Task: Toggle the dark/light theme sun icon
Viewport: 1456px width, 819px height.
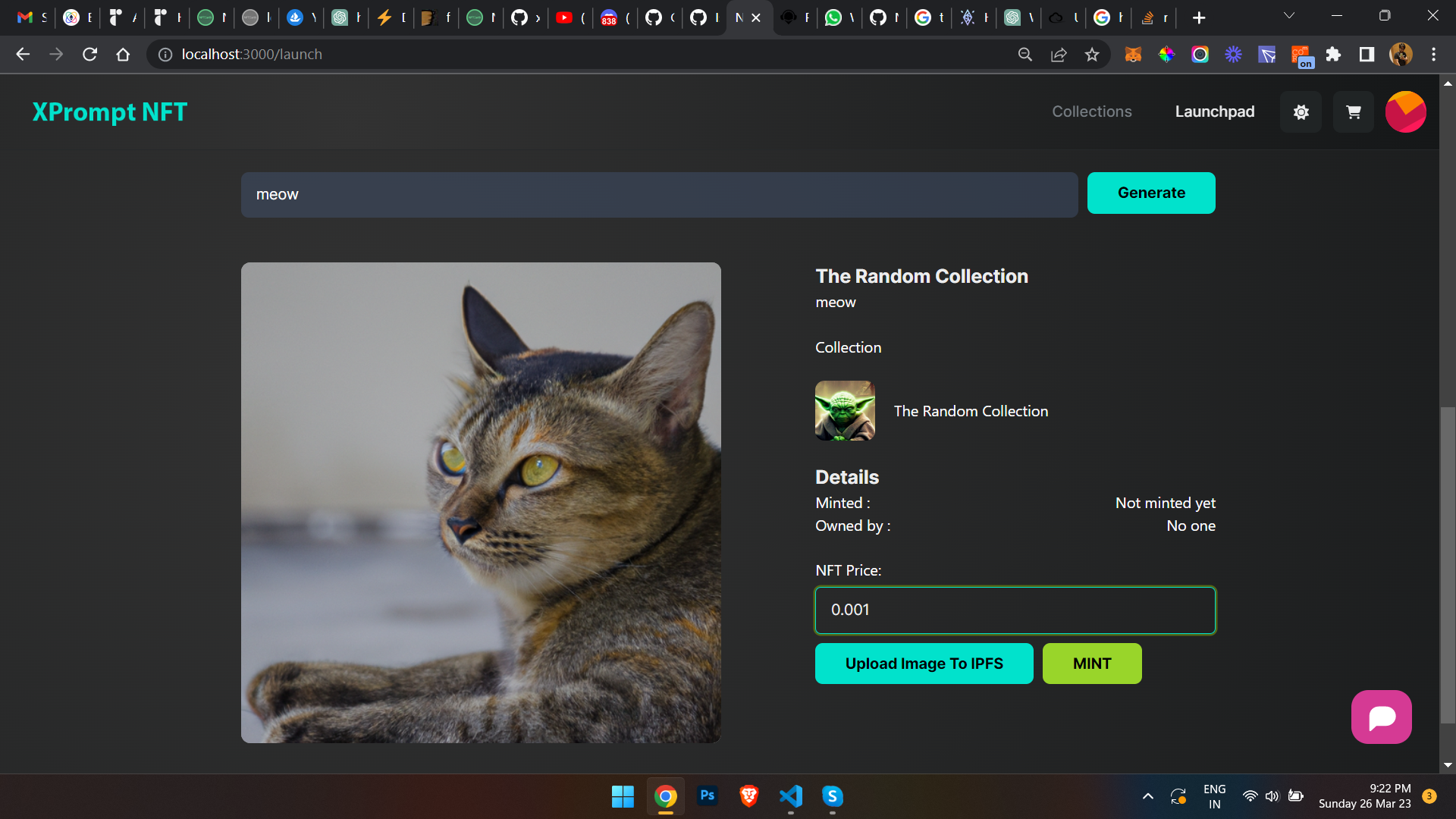Action: coord(1301,112)
